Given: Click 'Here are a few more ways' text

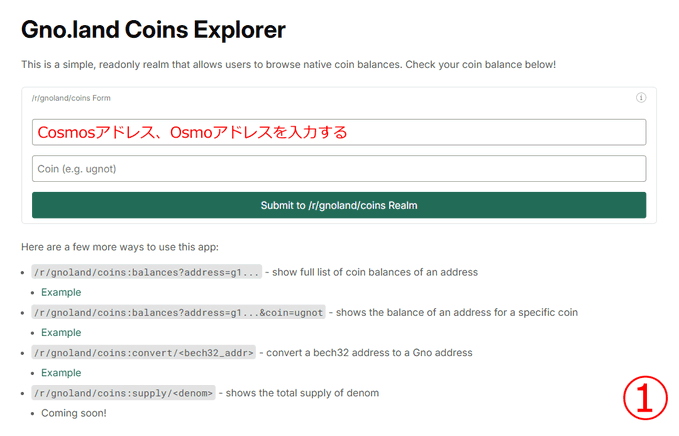Looking at the screenshot, I should tap(120, 247).
